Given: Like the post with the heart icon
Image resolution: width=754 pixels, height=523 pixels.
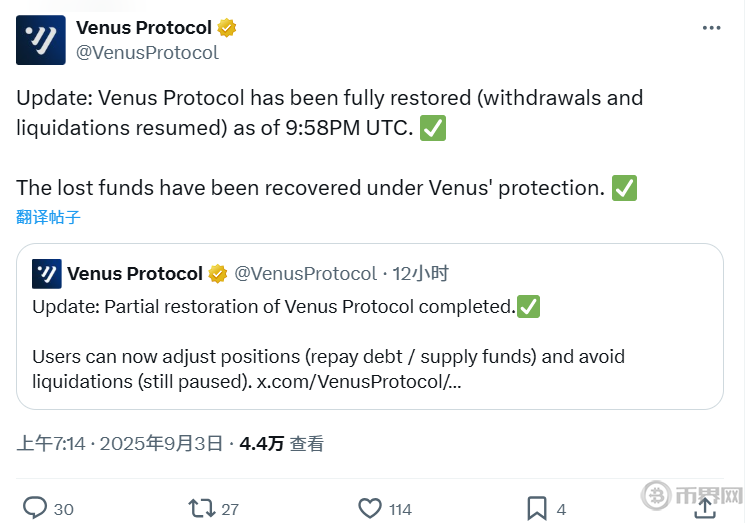Looking at the screenshot, I should 370,508.
